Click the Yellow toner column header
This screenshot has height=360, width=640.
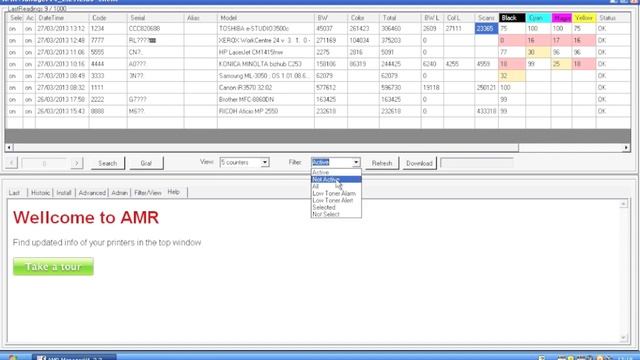pos(584,18)
